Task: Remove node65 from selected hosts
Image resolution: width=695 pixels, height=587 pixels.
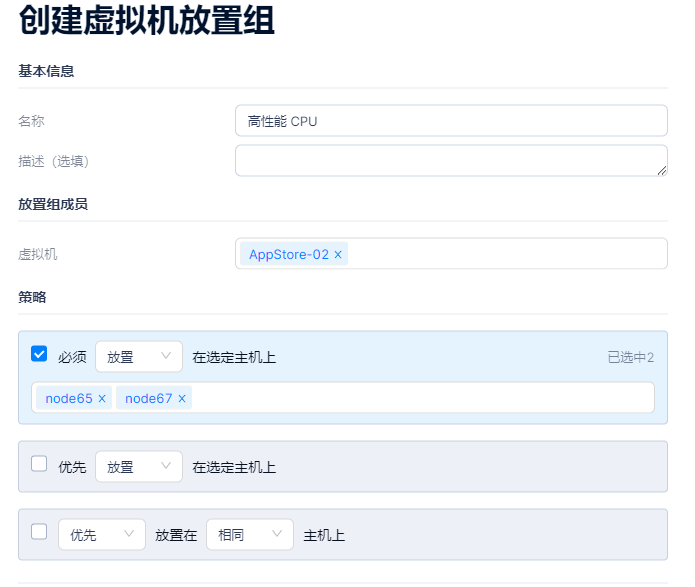Action: (x=102, y=399)
